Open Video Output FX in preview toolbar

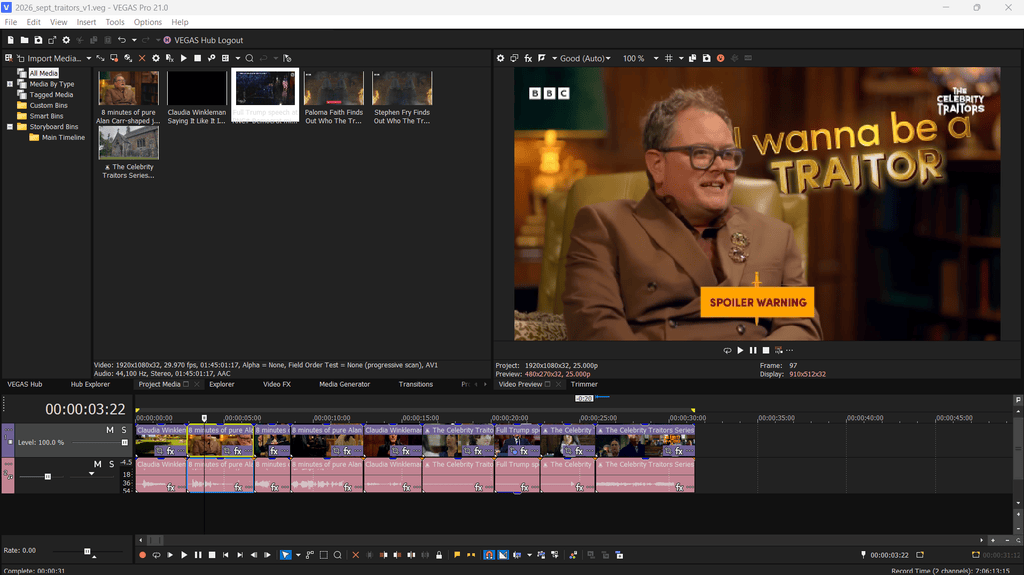528,58
